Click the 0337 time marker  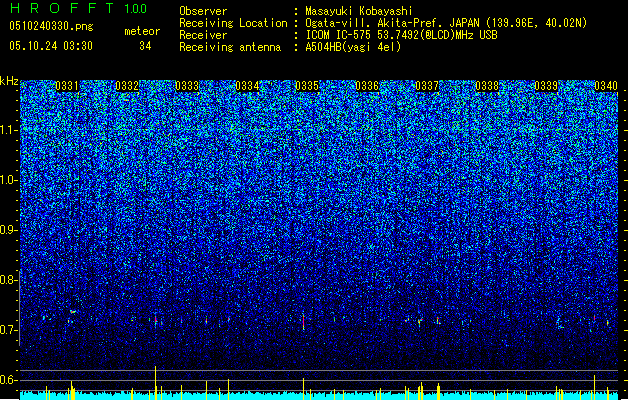(x=427, y=86)
